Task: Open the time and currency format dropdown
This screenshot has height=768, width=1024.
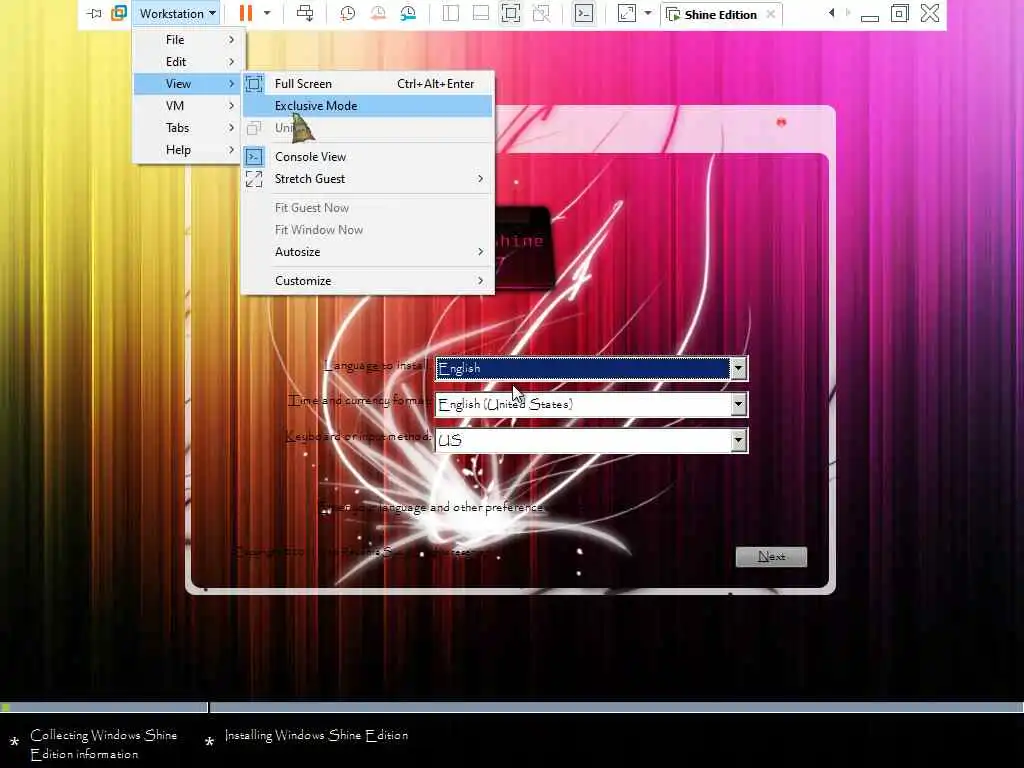Action: point(738,405)
